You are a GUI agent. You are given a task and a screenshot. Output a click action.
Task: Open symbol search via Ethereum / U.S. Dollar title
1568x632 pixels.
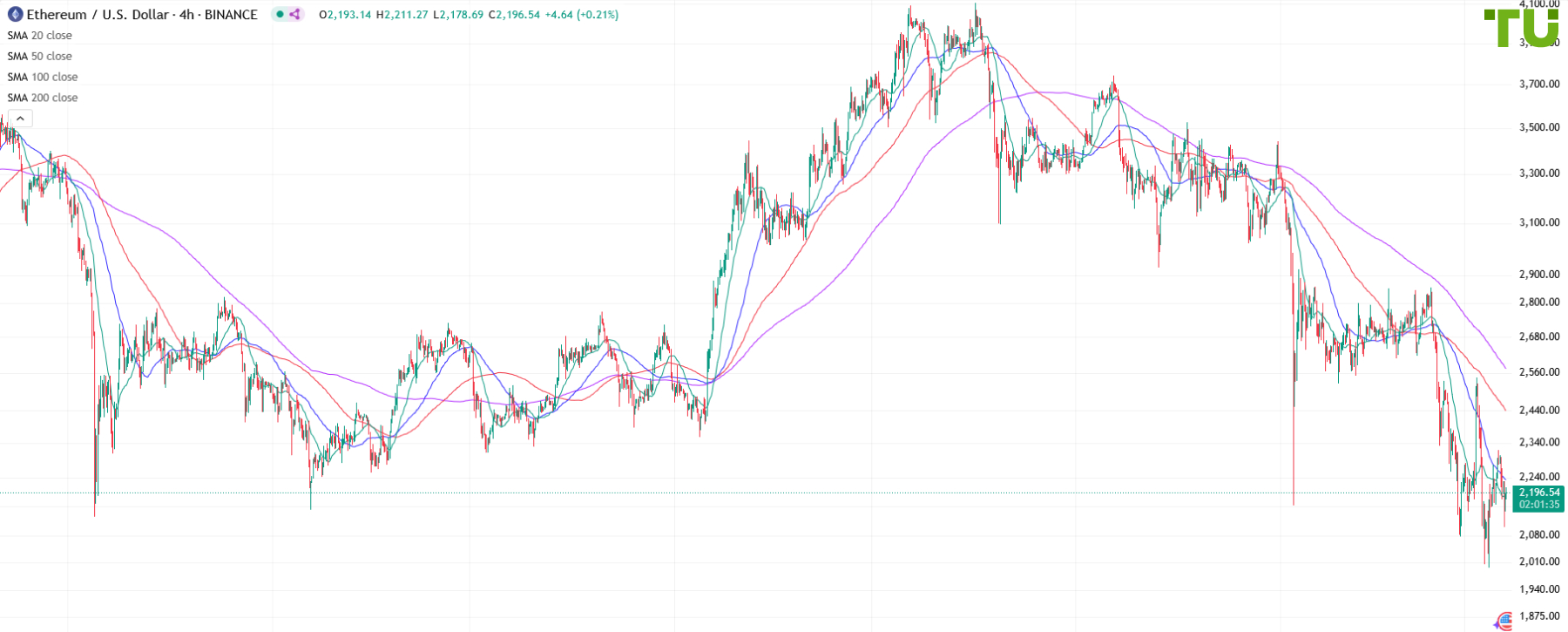(x=97, y=15)
